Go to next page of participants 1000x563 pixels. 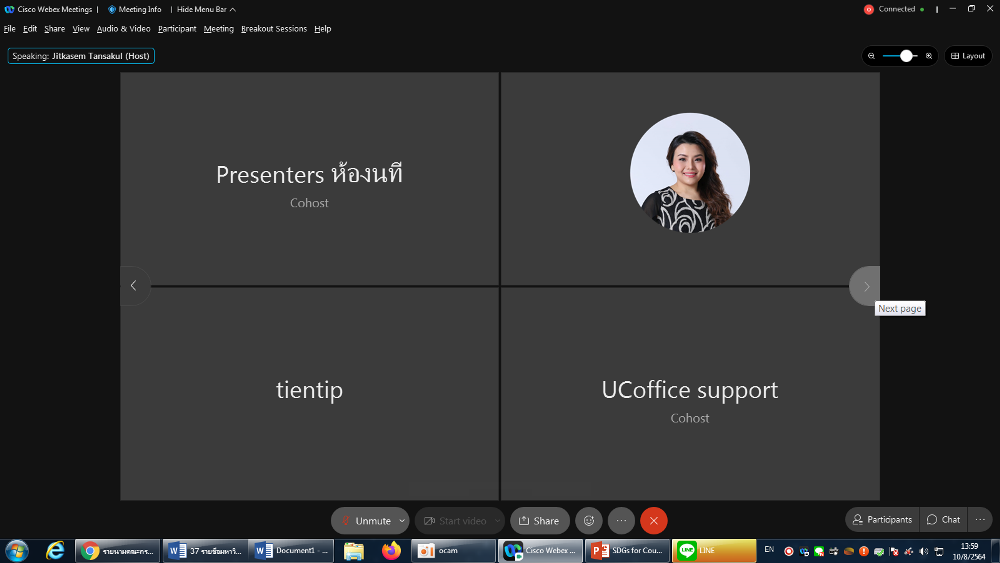click(866, 286)
